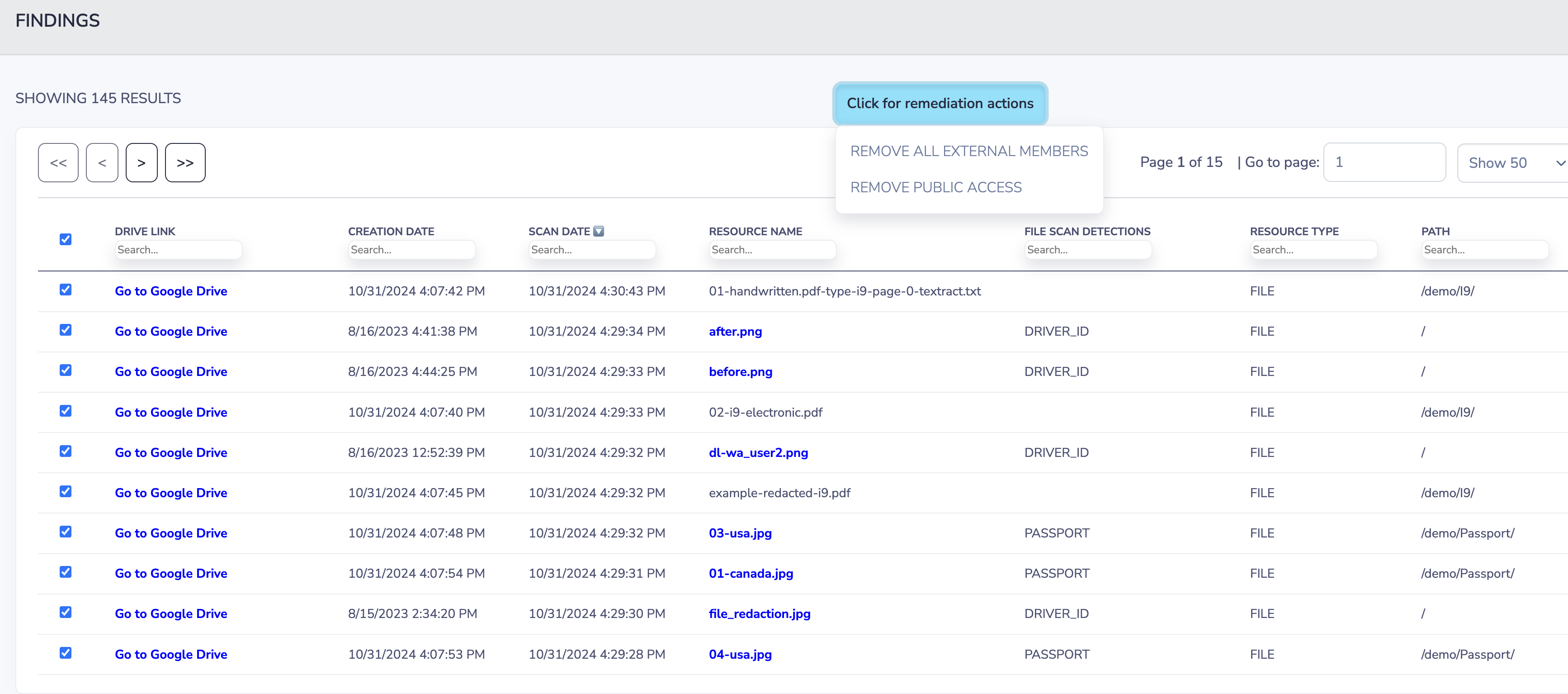Go to the previous page of results
The image size is (1568, 694).
[102, 163]
